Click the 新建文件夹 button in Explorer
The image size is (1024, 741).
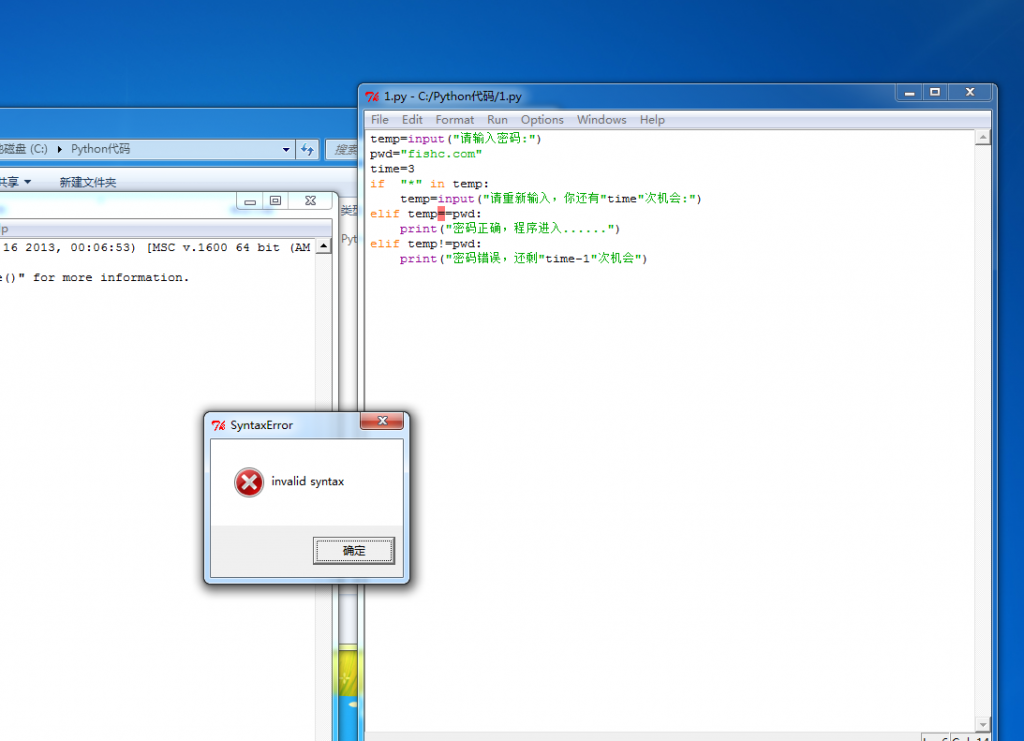pyautogui.click(x=88, y=182)
